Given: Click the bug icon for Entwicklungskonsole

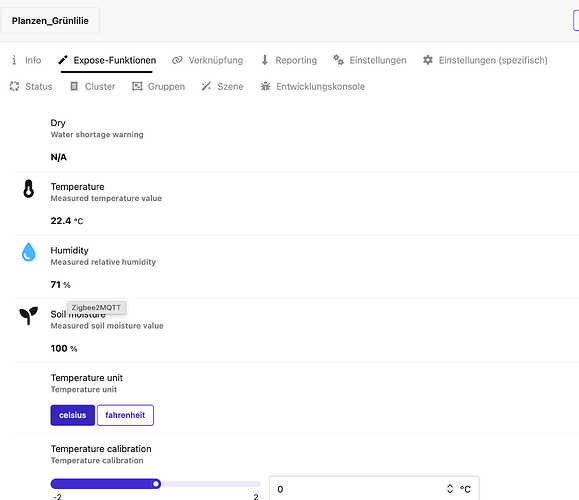Looking at the screenshot, I should [x=265, y=86].
